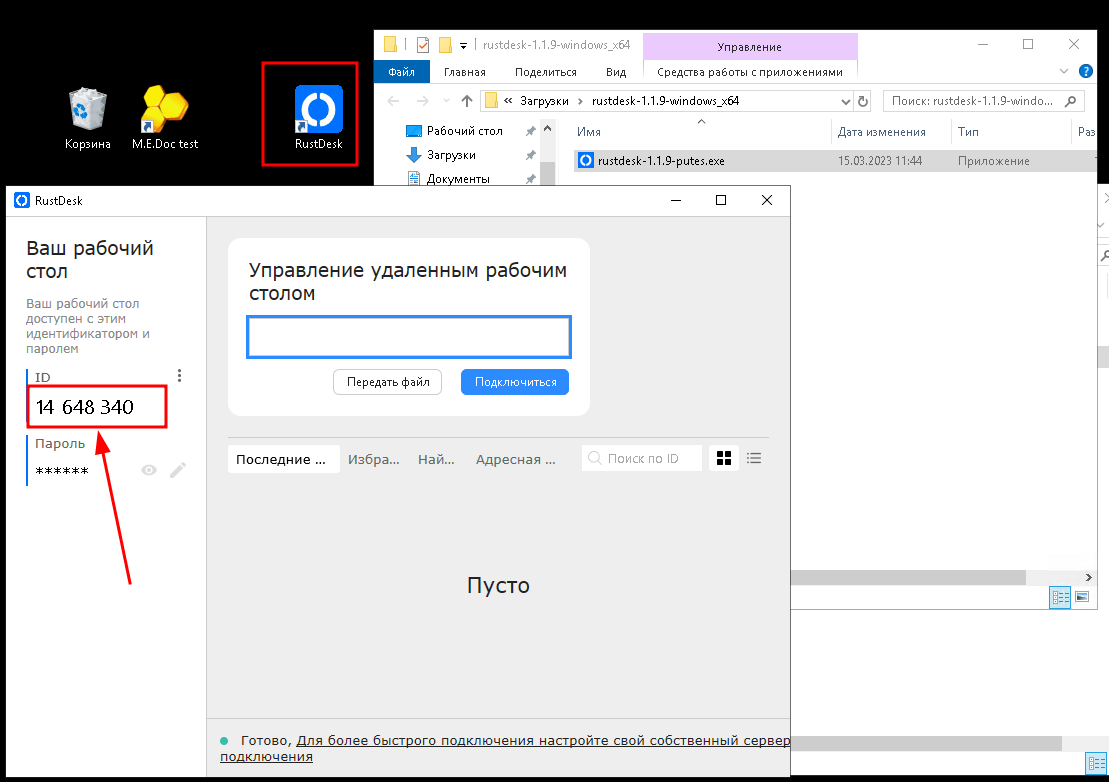Select the Избранное tab in RustDesk
Image resolution: width=1109 pixels, height=782 pixels.
[373, 459]
